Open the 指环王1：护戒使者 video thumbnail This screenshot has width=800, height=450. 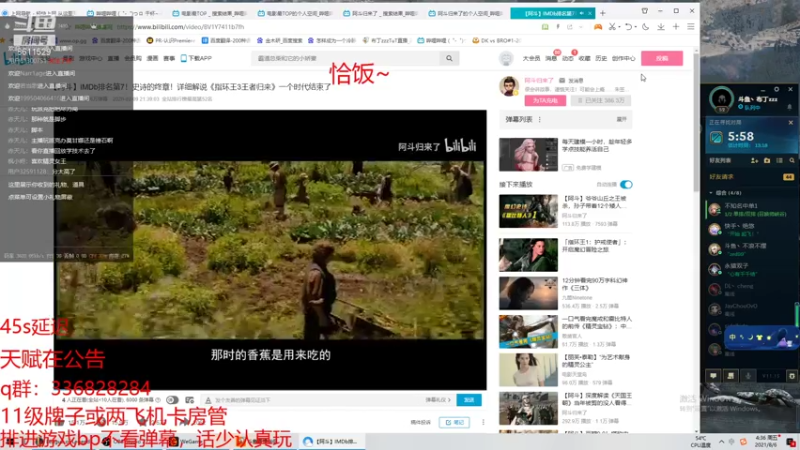point(528,255)
